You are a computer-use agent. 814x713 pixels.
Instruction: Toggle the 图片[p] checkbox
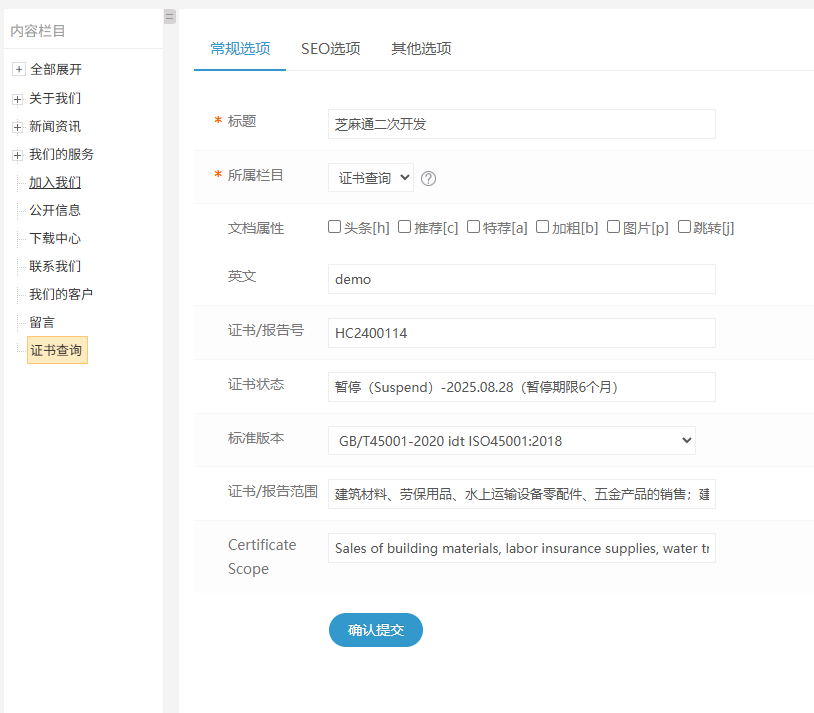tap(613, 226)
